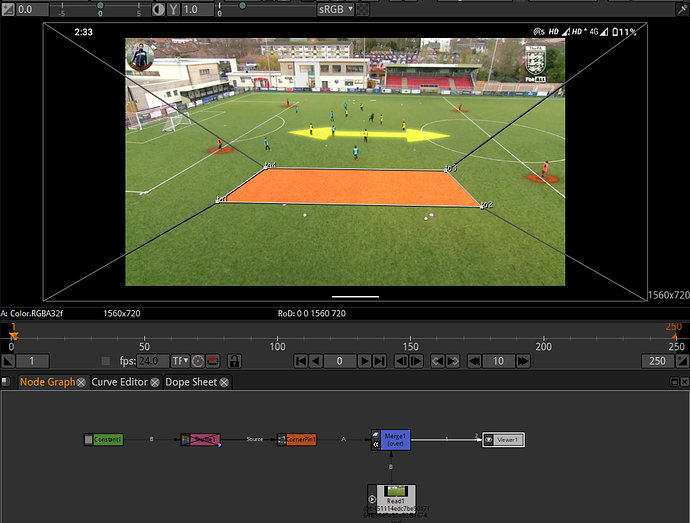Open the pane menu icon left of Node Graph
690x523 pixels.
[8, 382]
